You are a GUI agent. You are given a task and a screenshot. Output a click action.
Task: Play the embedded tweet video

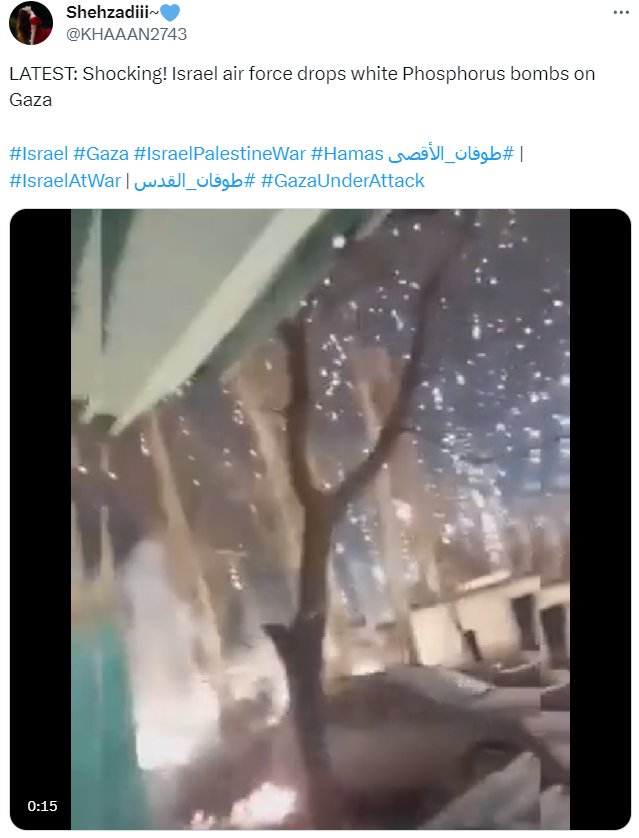point(320,519)
